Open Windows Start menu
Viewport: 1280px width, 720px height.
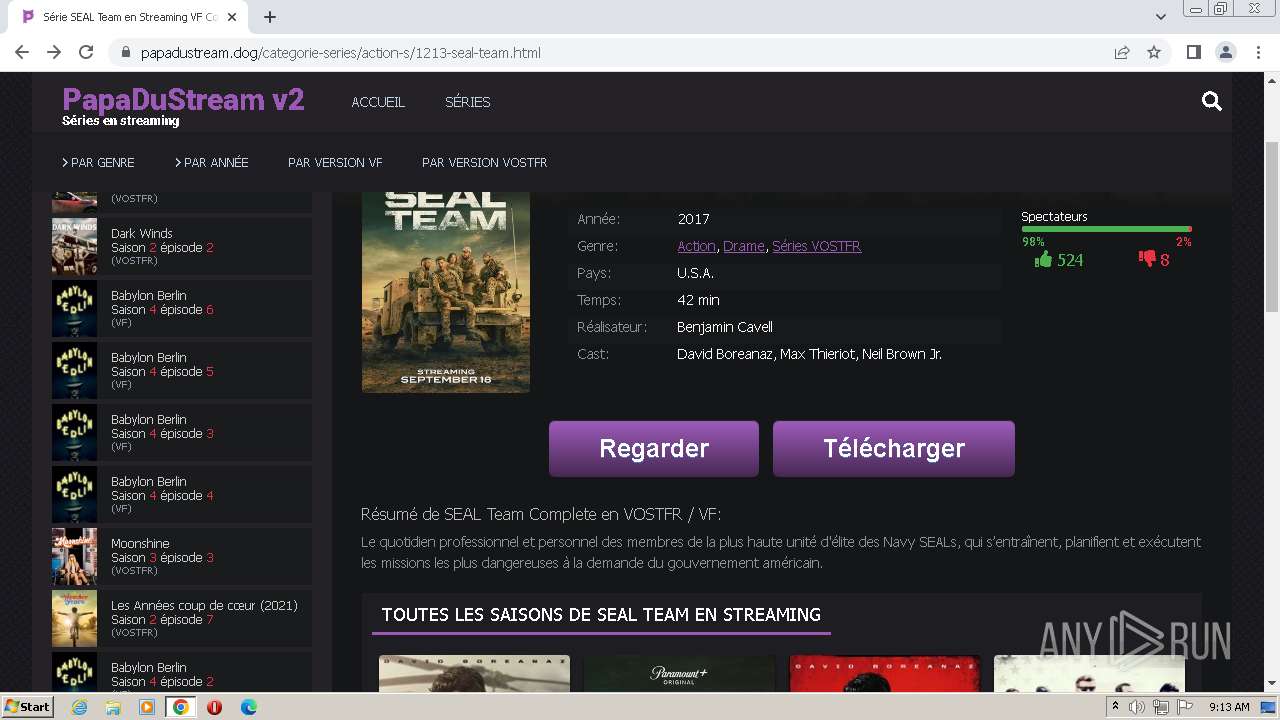click(27, 707)
